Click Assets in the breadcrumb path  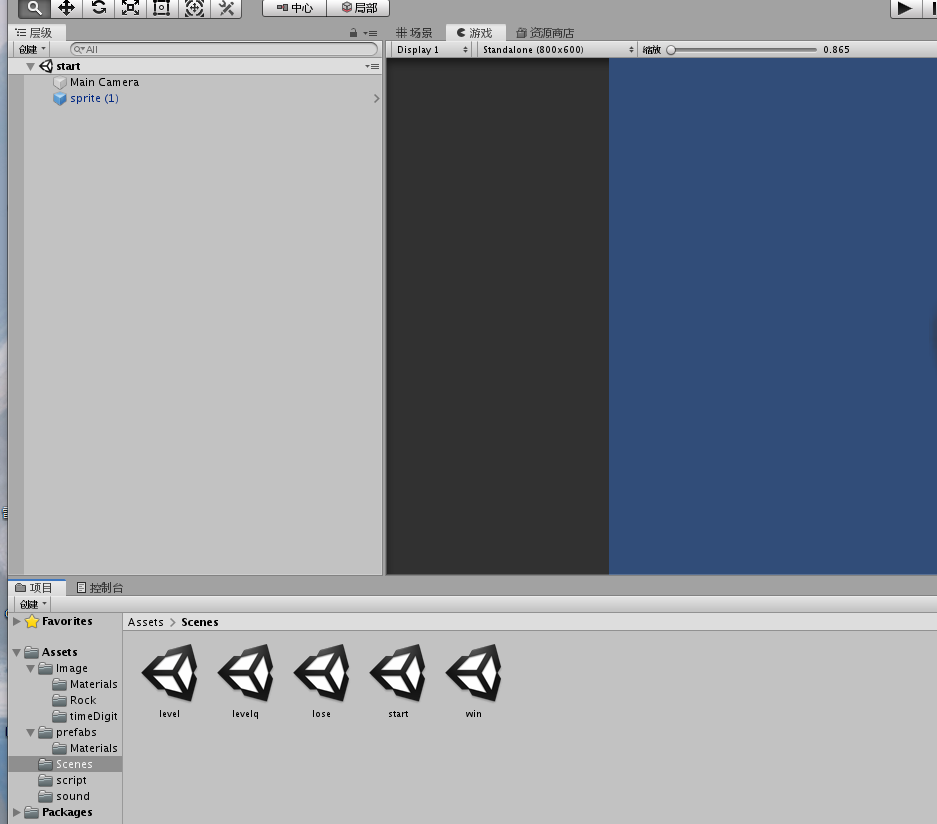(x=145, y=622)
